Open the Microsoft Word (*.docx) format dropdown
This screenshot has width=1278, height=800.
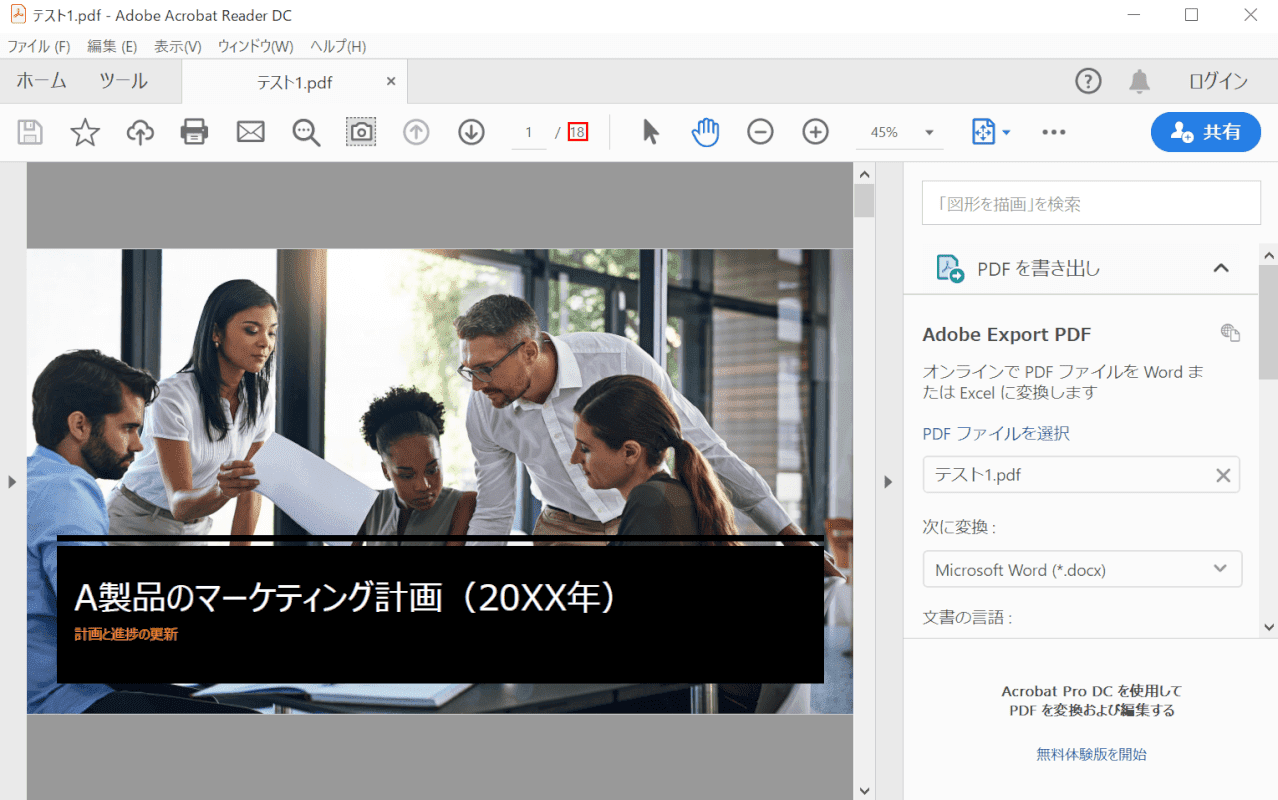[x=1082, y=569]
